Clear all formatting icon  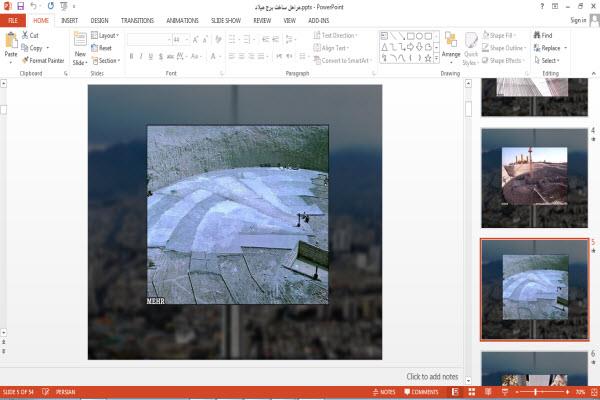pyautogui.click(x=218, y=39)
